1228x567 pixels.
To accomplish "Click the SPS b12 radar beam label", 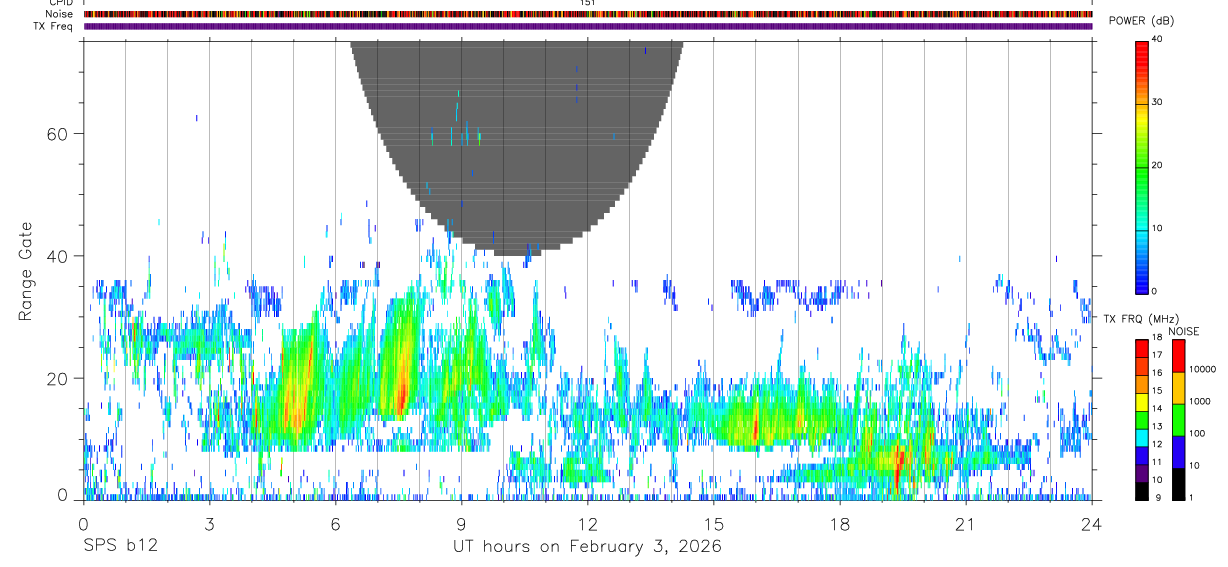I will click(119, 546).
